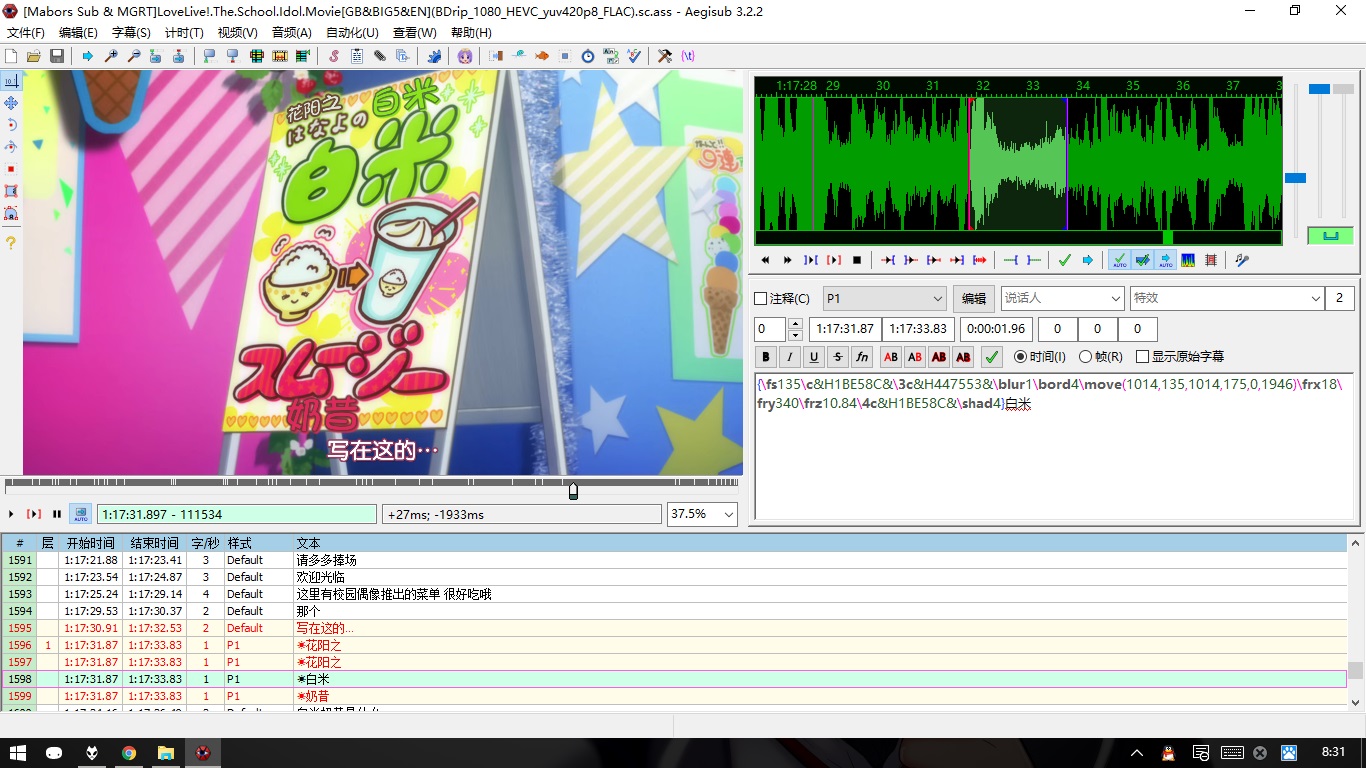Select the rotate on Z axis tool
The height and width of the screenshot is (768, 1366).
(x=11, y=125)
